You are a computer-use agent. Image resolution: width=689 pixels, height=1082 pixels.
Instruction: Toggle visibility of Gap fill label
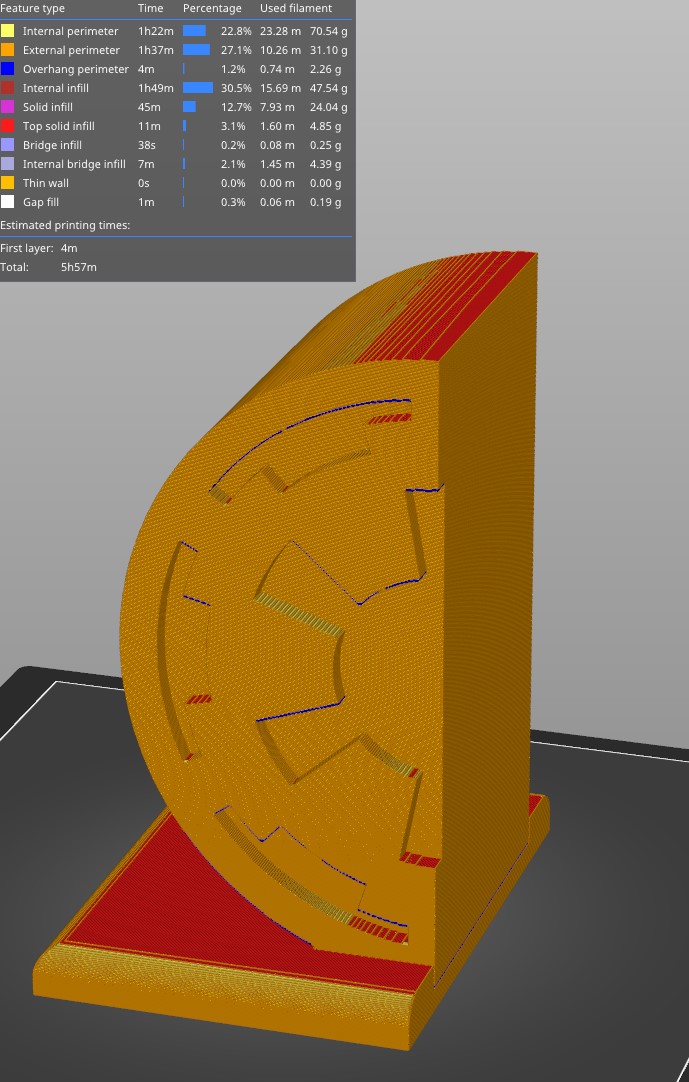[41, 201]
